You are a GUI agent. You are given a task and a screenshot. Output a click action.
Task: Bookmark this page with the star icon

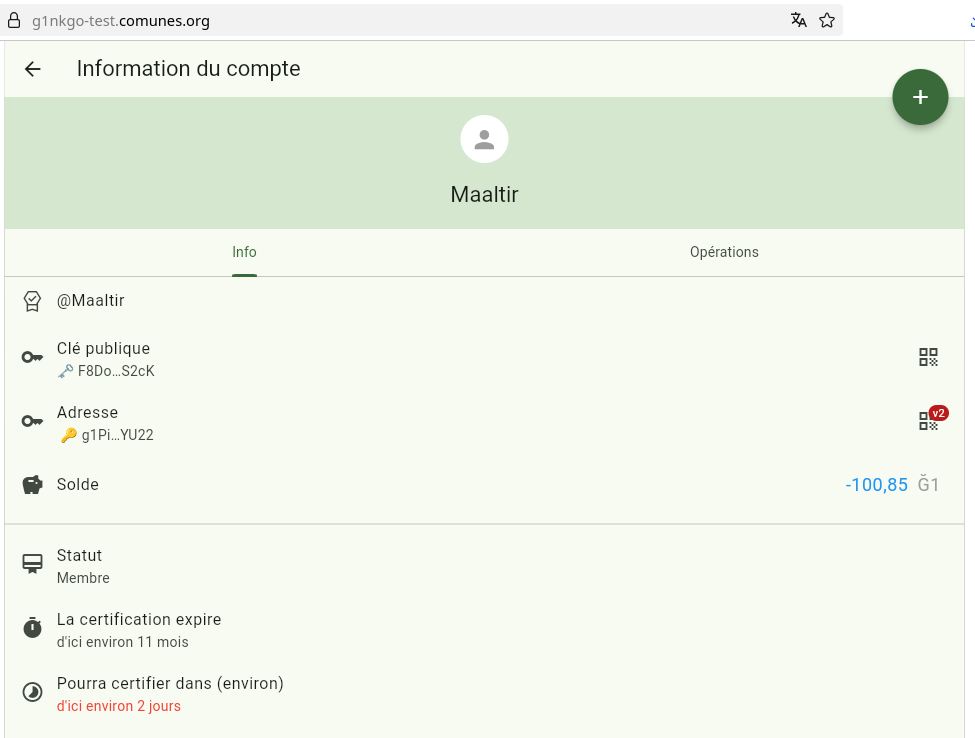827,20
